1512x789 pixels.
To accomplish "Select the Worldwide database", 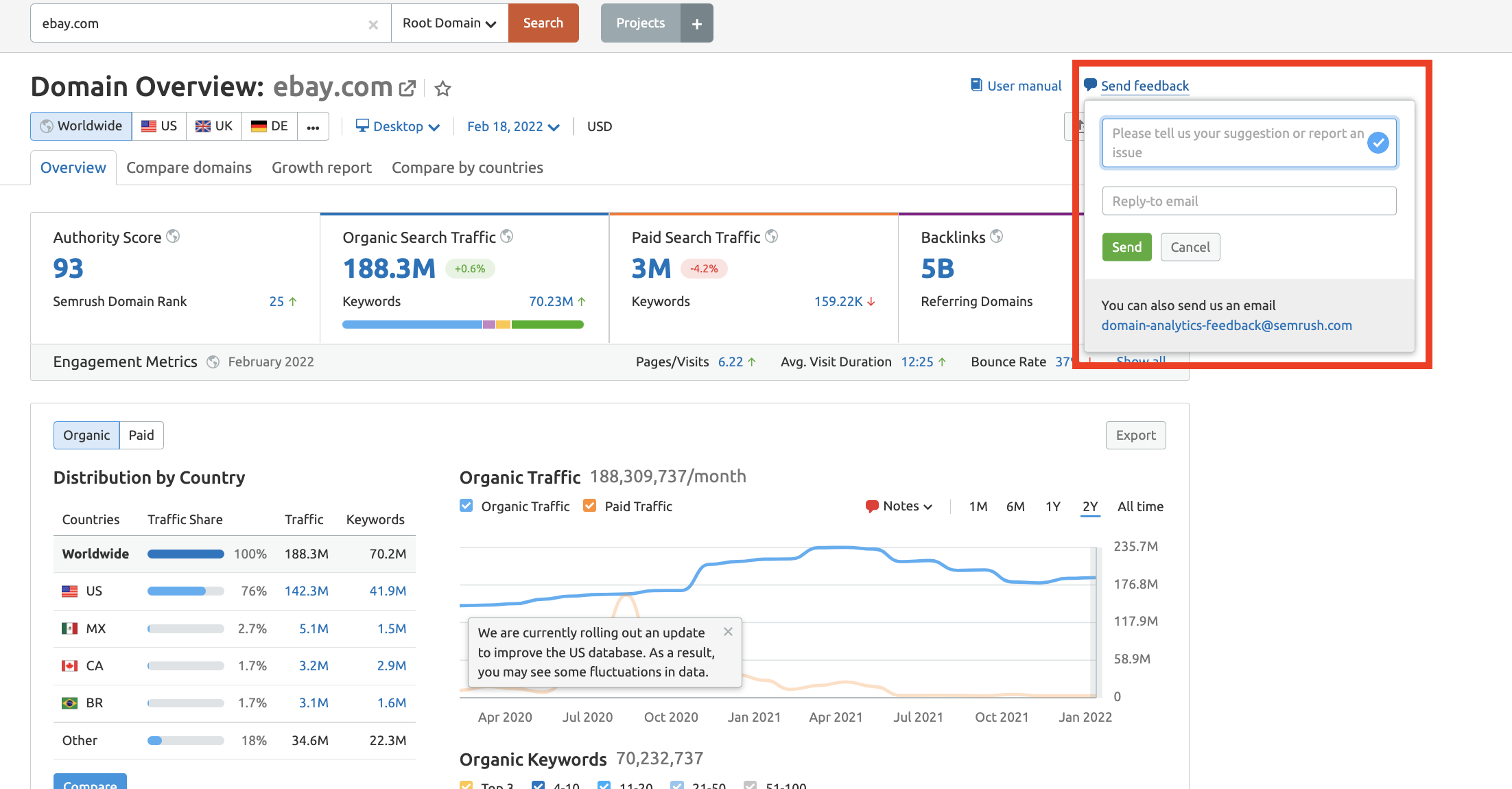I will 81,126.
